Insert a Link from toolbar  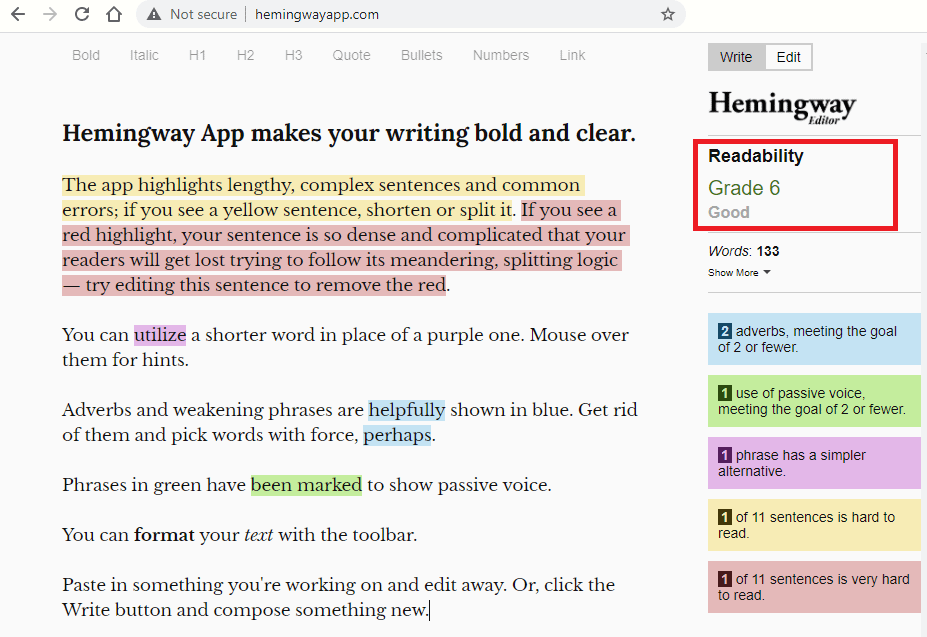(572, 55)
